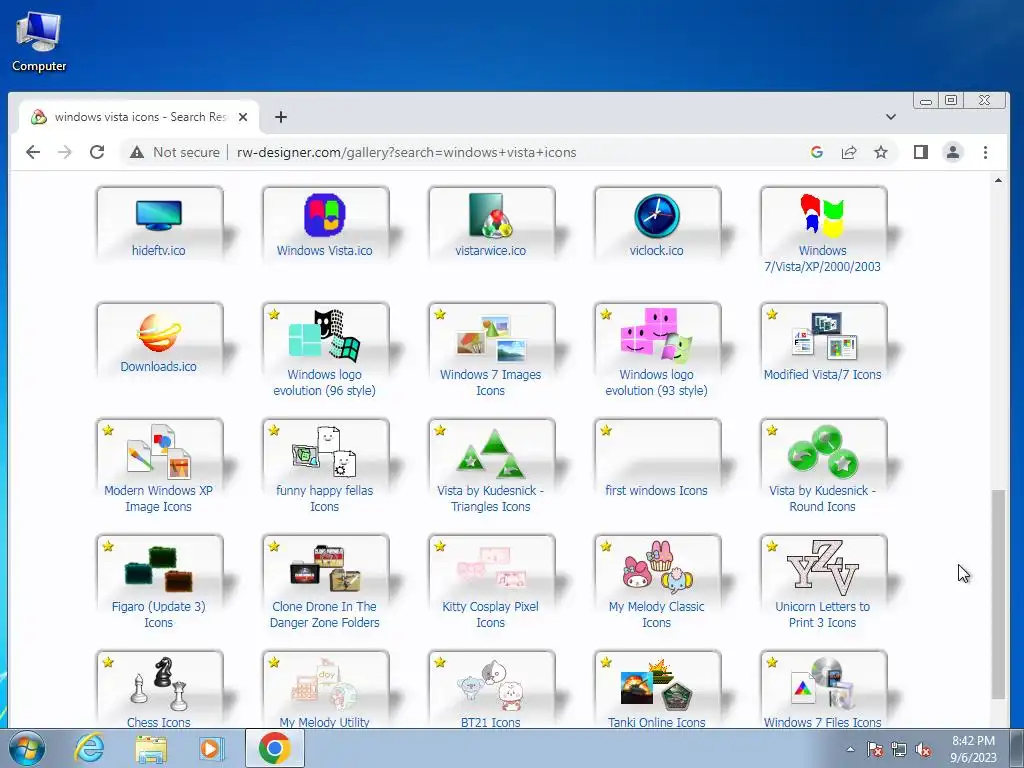The image size is (1024, 768).
Task: Click the 'Downloads.ico' text link
Action: click(159, 367)
